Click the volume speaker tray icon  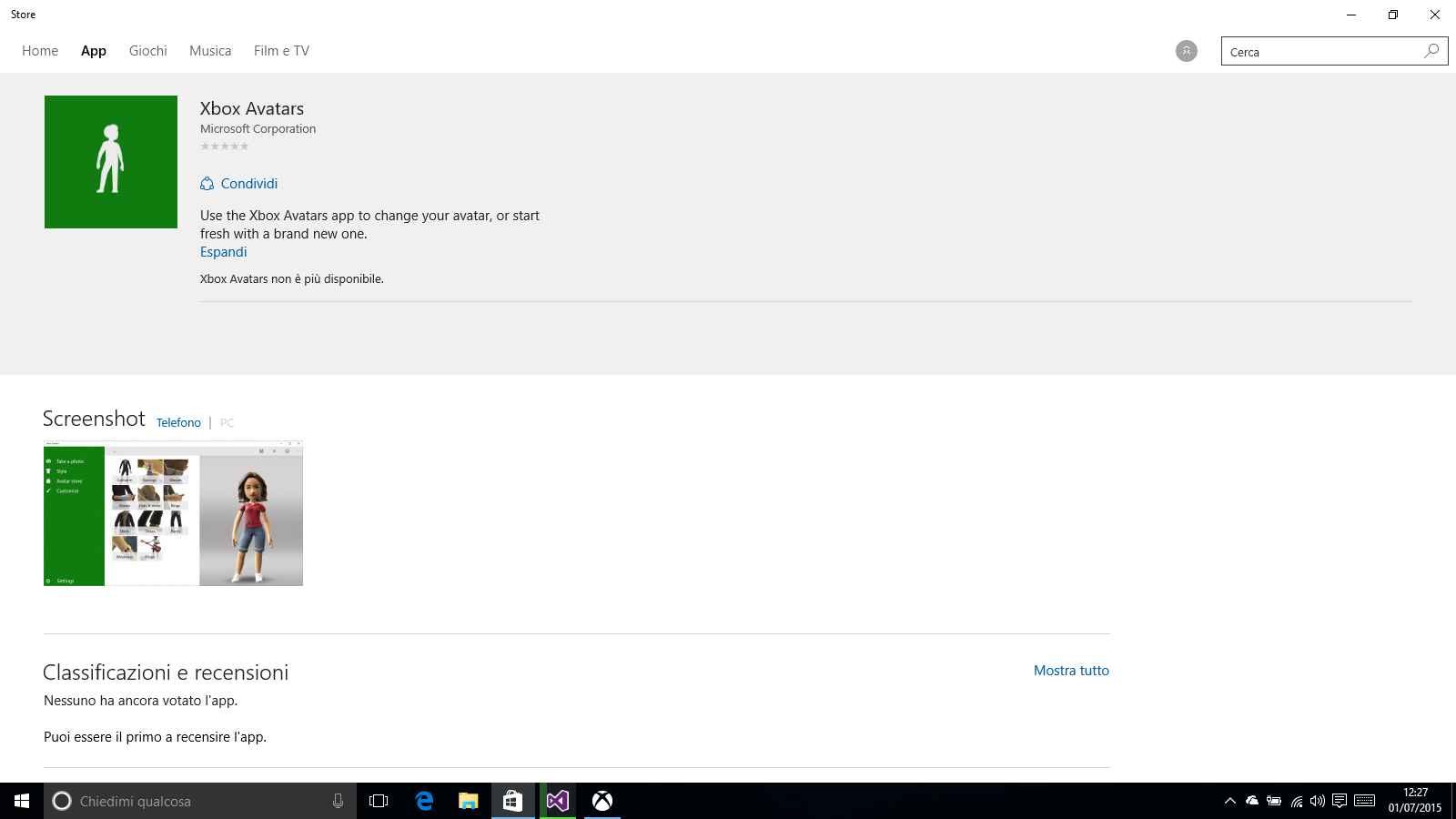pos(1318,801)
